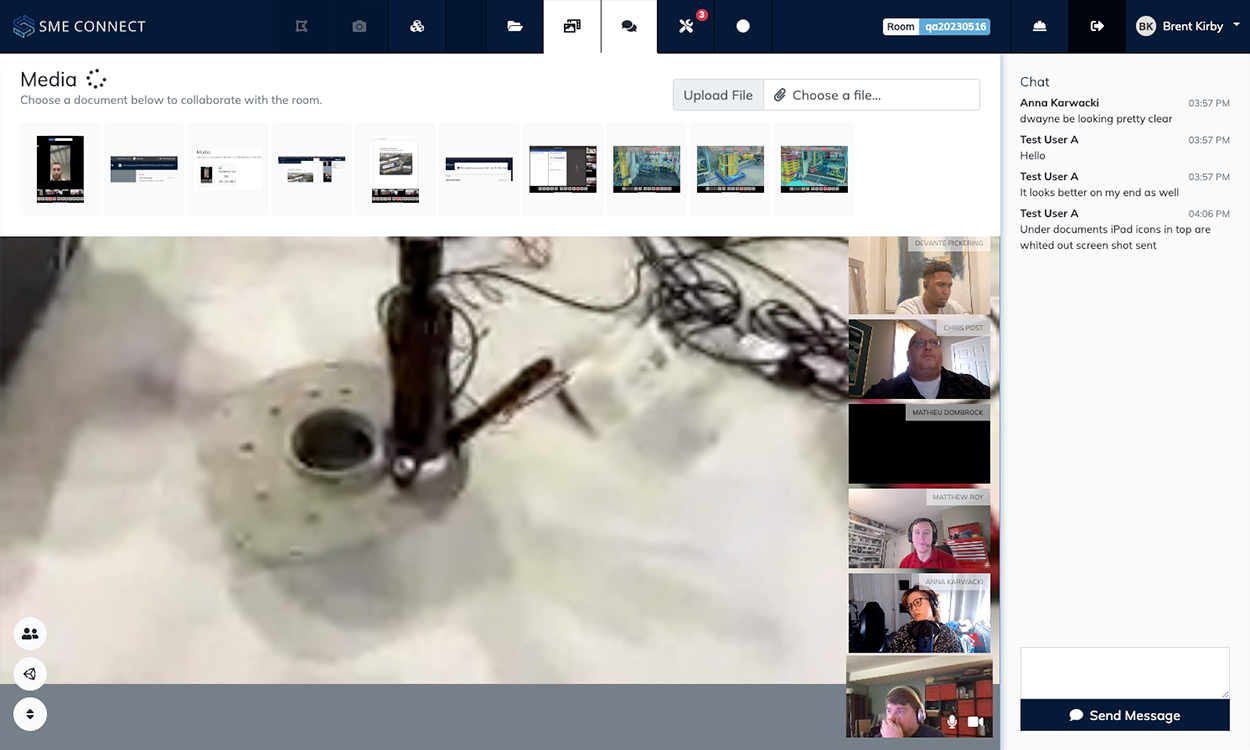Click the record circle icon
Screen dimensions: 1250x750
[x=743, y=27]
